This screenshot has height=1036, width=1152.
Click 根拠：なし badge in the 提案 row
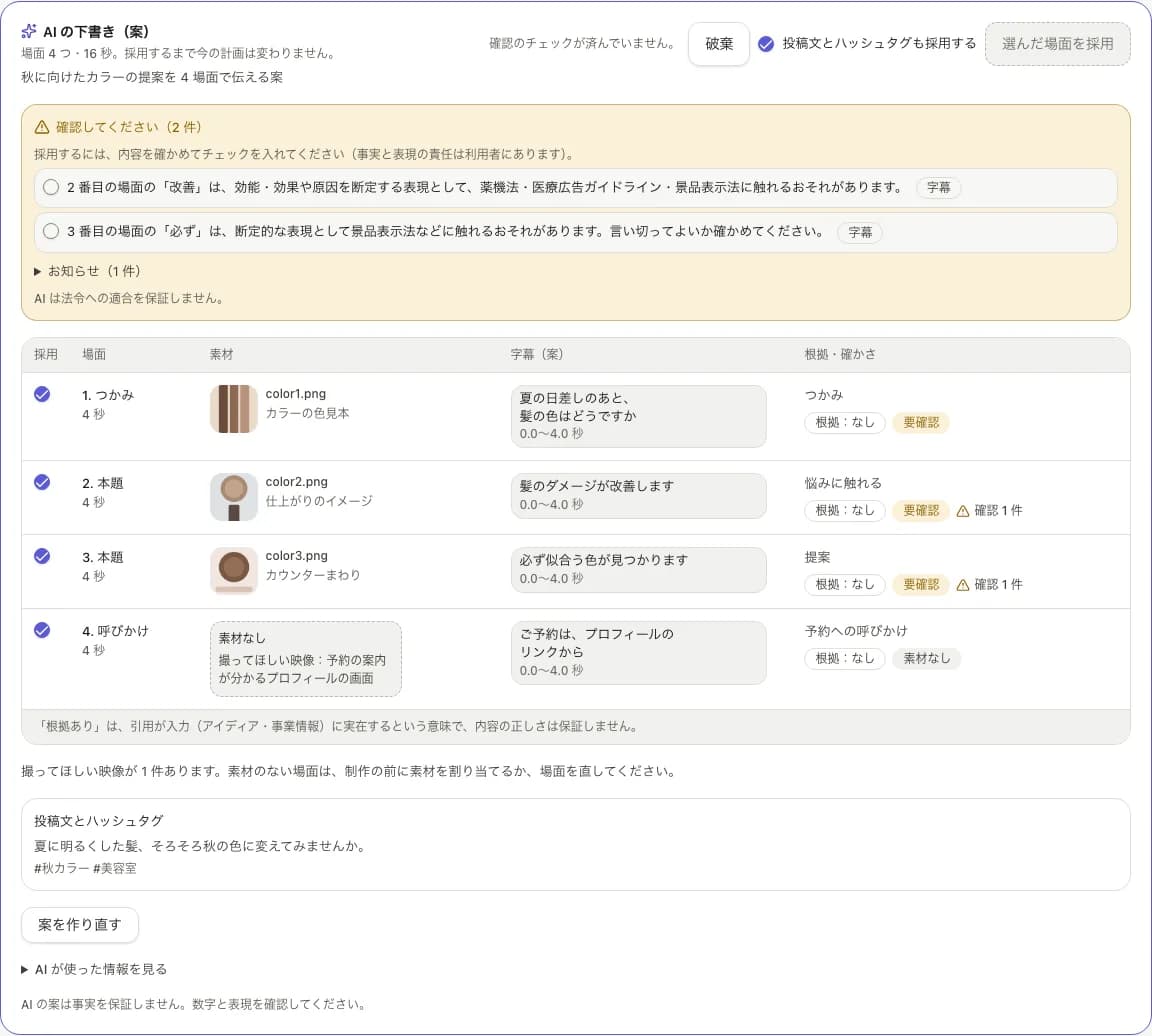click(x=845, y=585)
